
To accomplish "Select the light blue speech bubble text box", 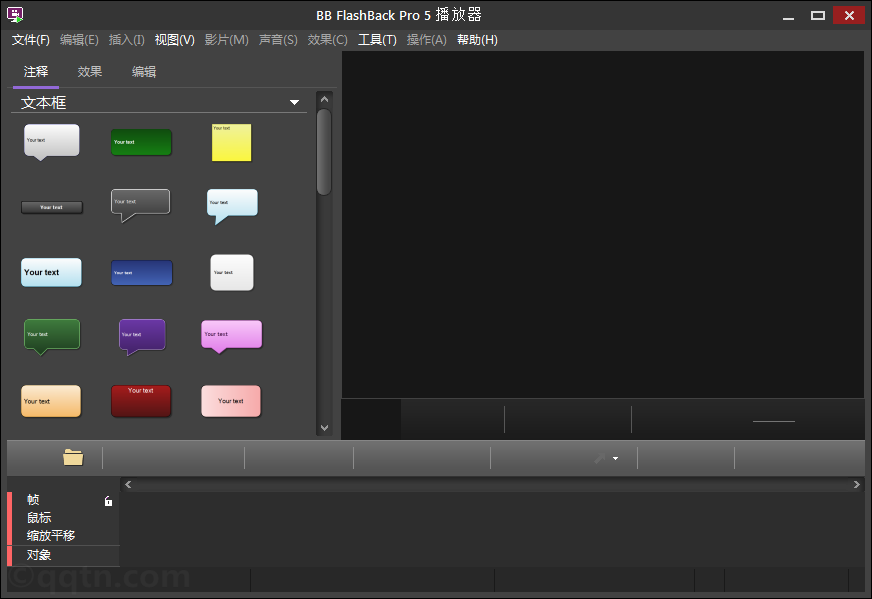I will (x=232, y=206).
